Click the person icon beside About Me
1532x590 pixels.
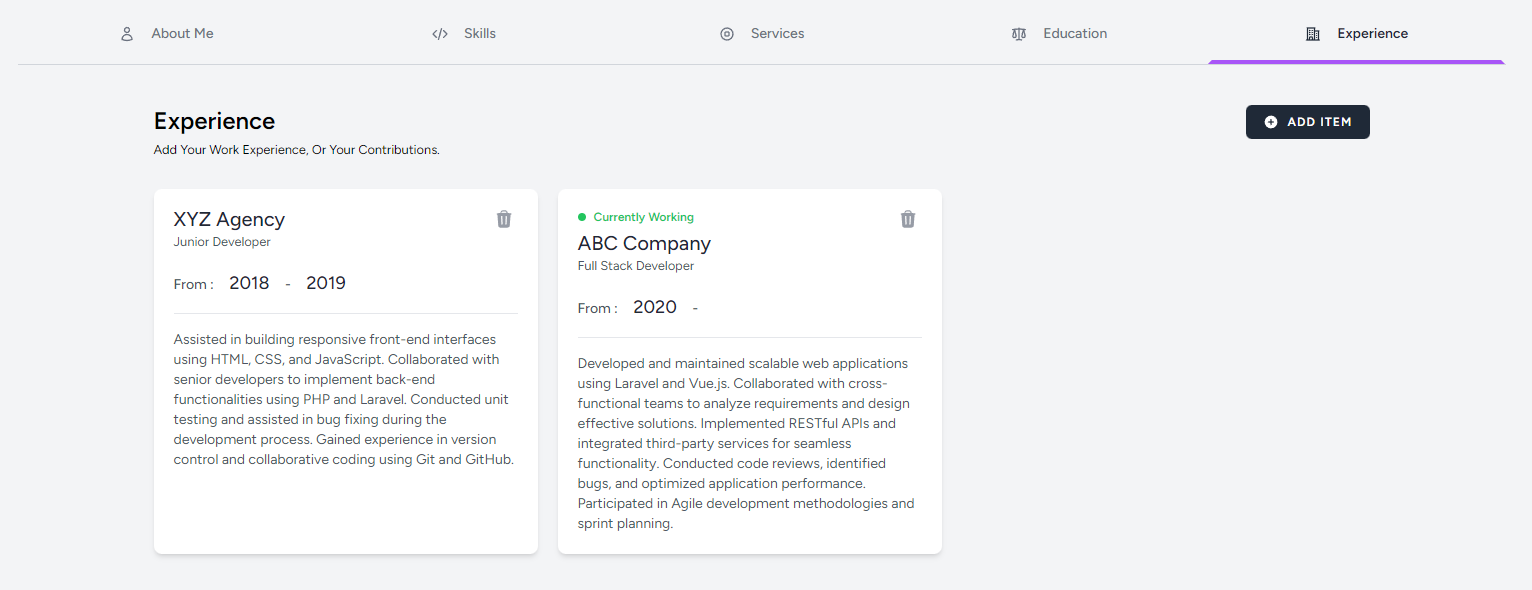coord(127,34)
